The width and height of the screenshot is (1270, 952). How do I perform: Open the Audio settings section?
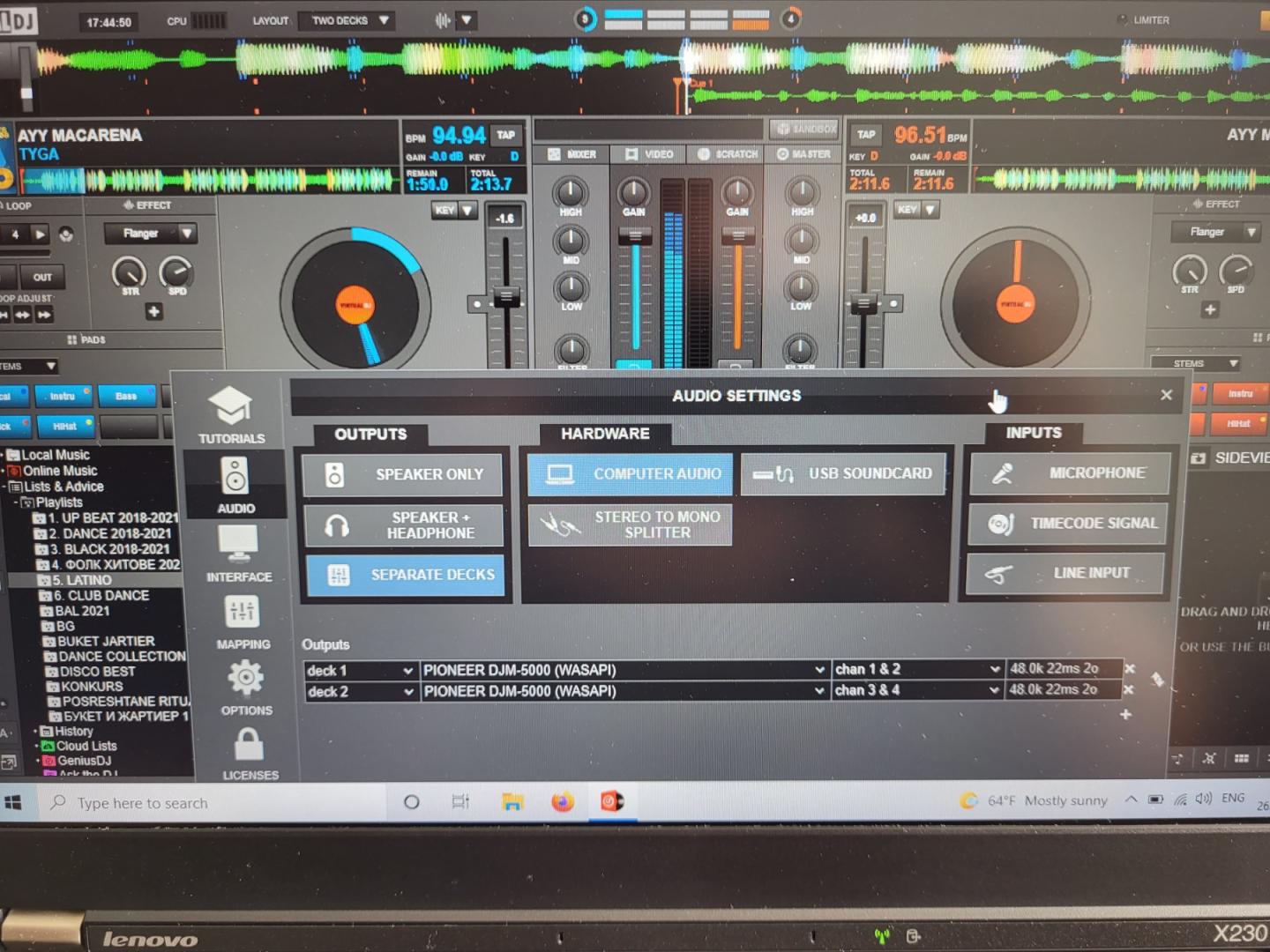pyautogui.click(x=235, y=485)
